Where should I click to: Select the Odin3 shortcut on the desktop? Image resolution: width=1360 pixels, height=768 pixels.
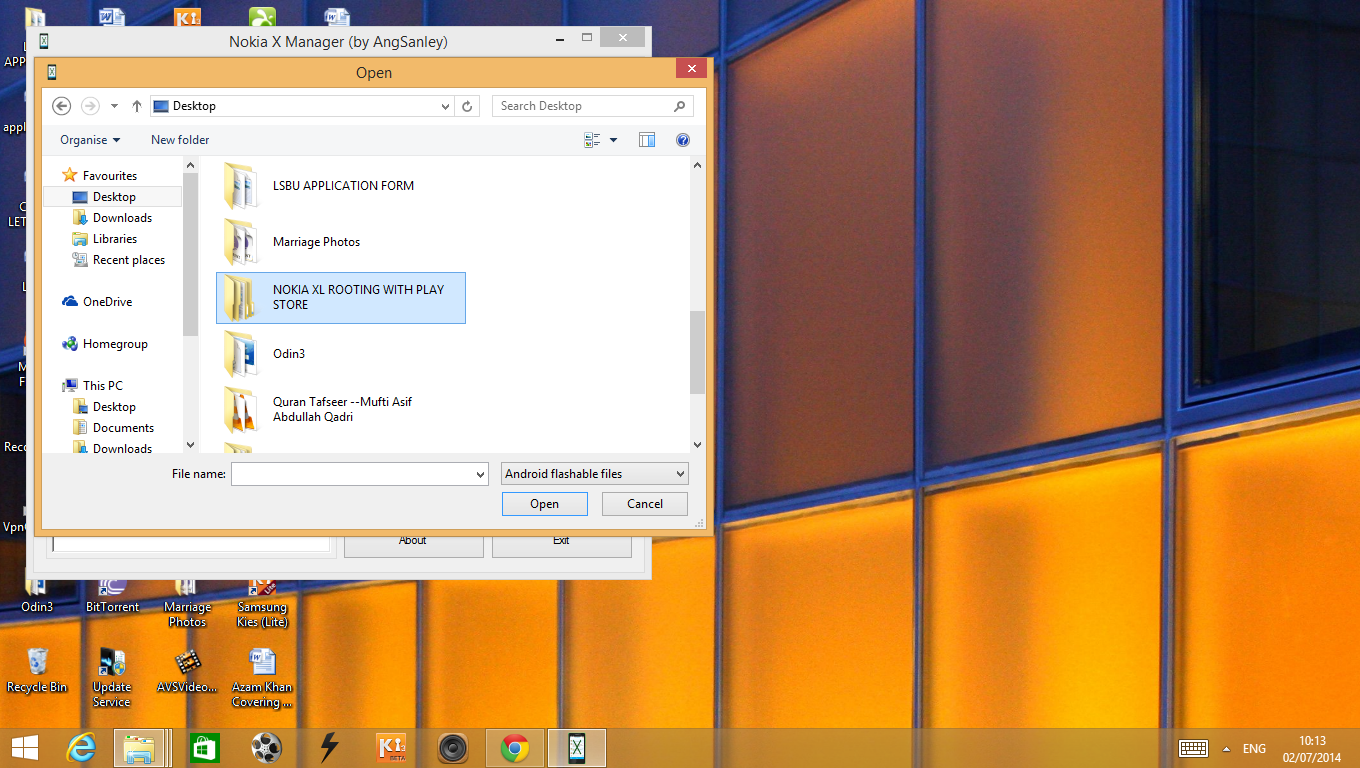[37, 596]
